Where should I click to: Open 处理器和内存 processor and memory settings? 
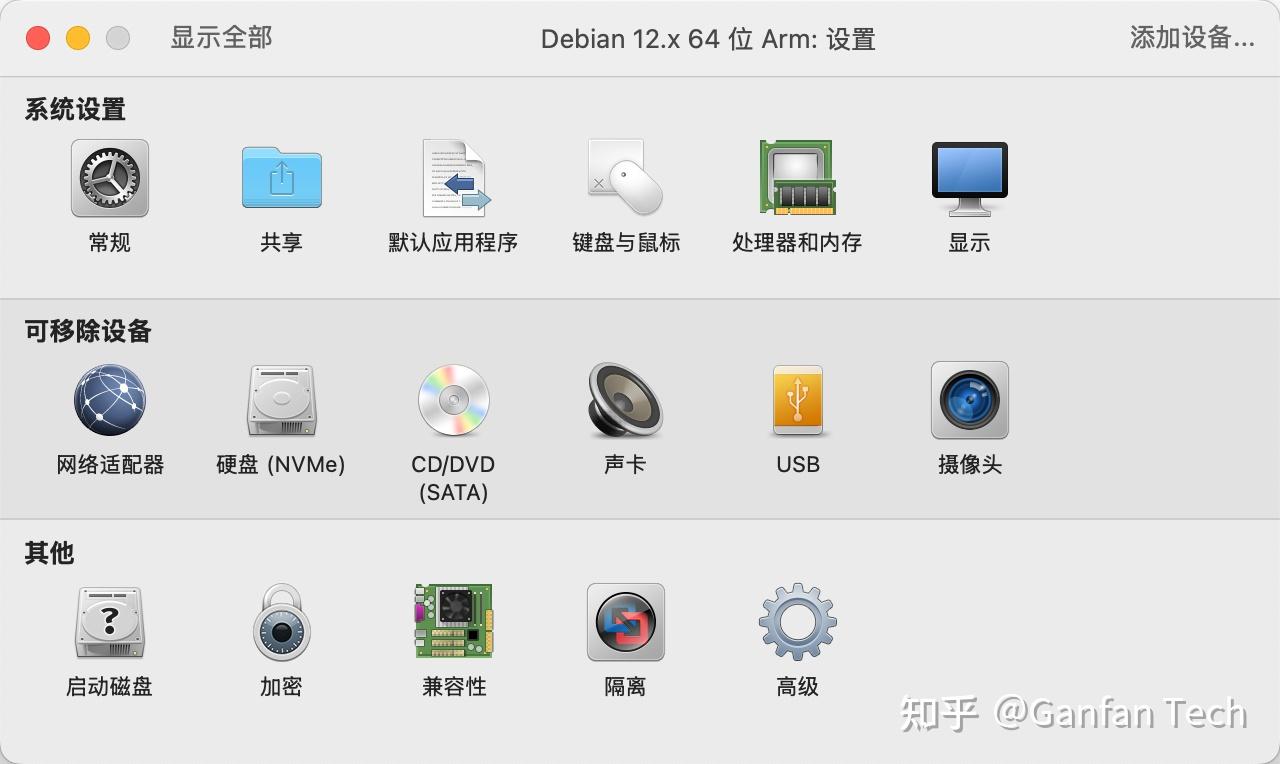click(797, 179)
